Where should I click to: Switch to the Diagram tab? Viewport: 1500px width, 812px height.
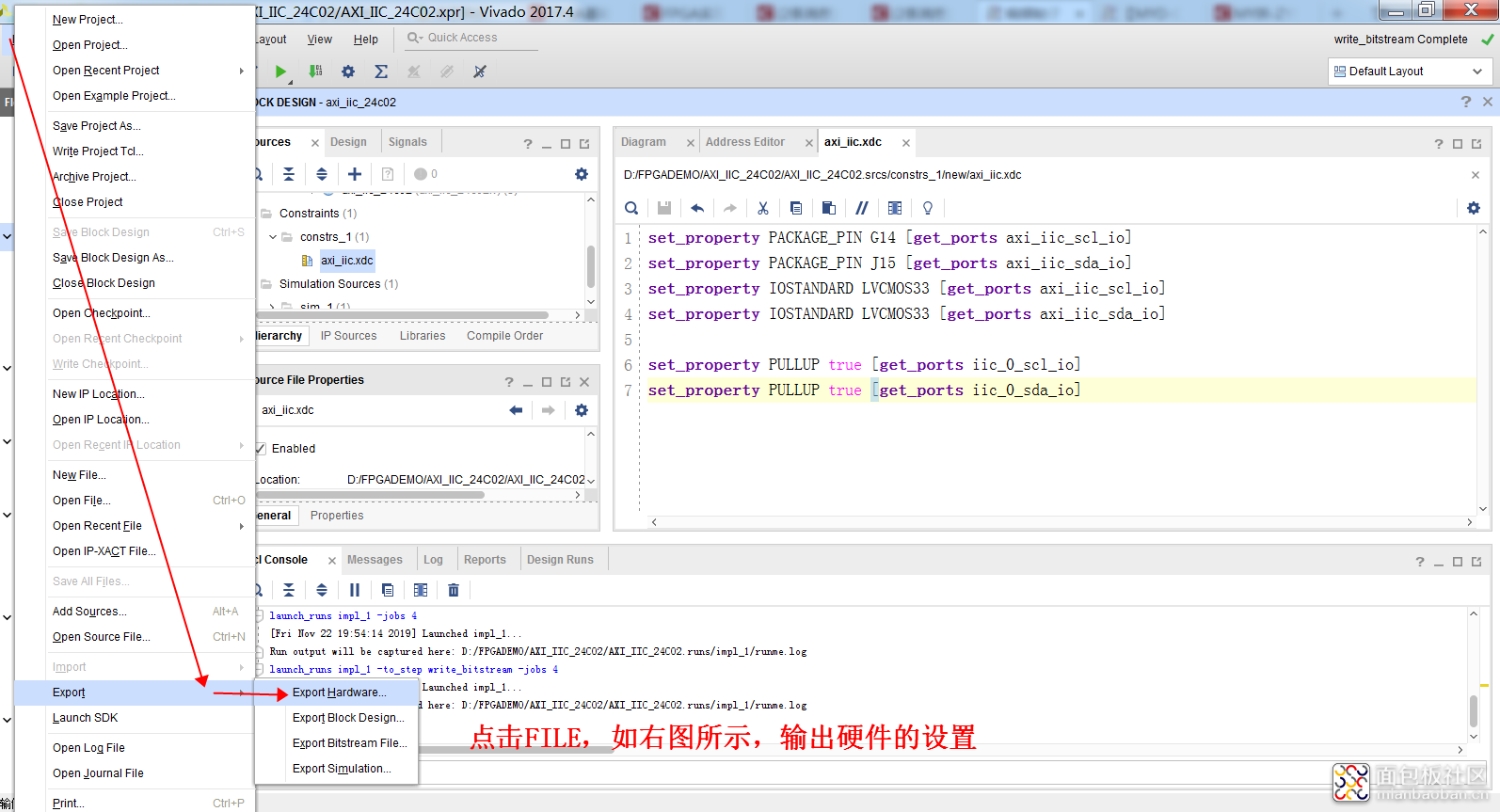click(644, 142)
